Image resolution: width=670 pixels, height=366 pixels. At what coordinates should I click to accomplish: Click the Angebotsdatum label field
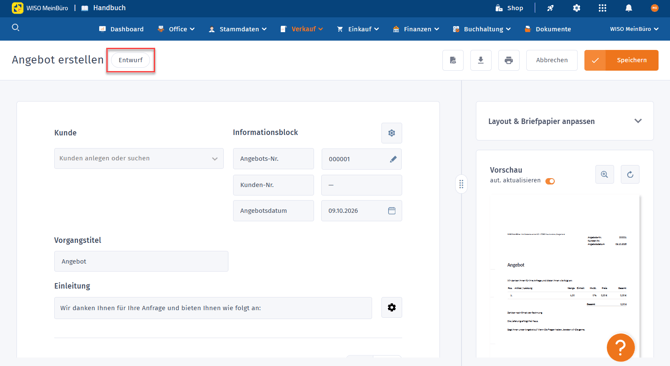tap(273, 211)
